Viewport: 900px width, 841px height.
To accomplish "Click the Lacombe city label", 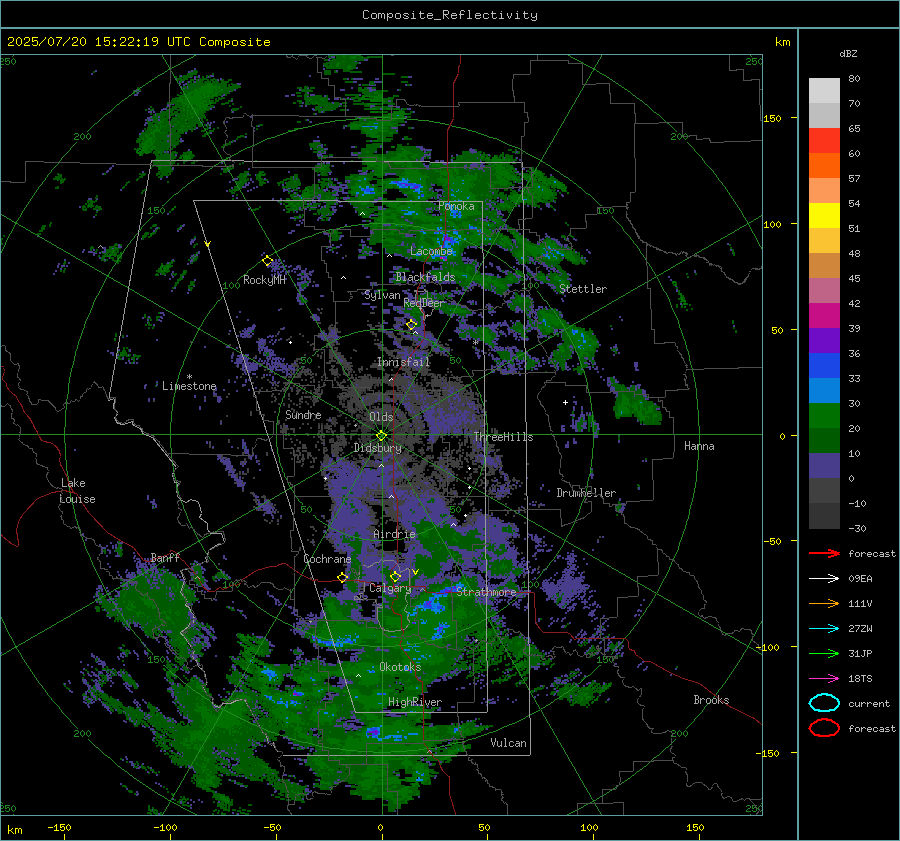I will [431, 251].
